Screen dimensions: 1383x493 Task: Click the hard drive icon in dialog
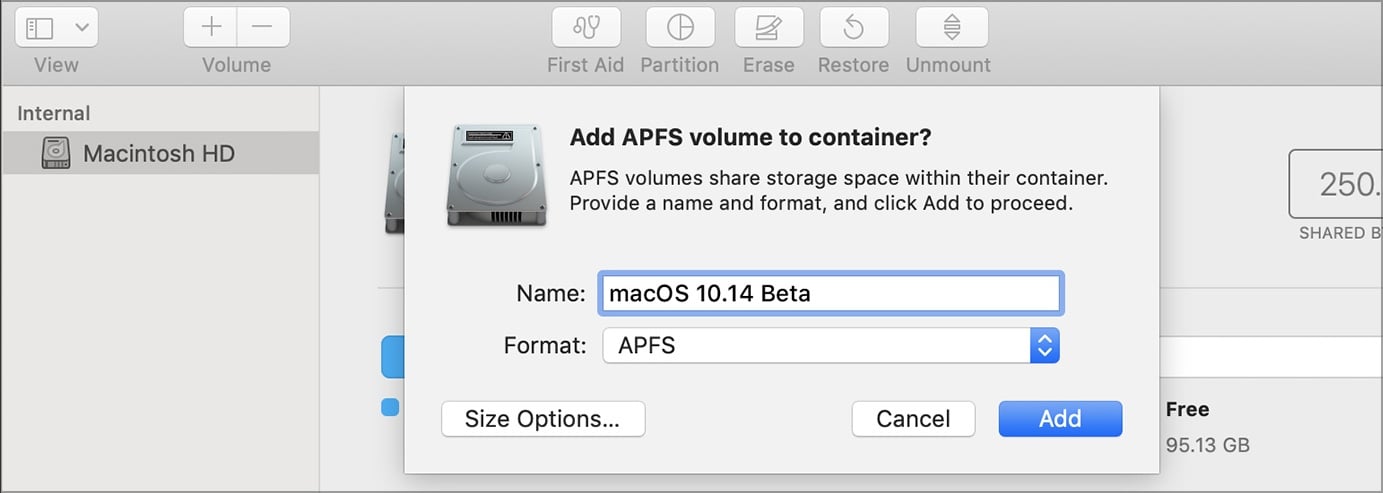(x=497, y=174)
